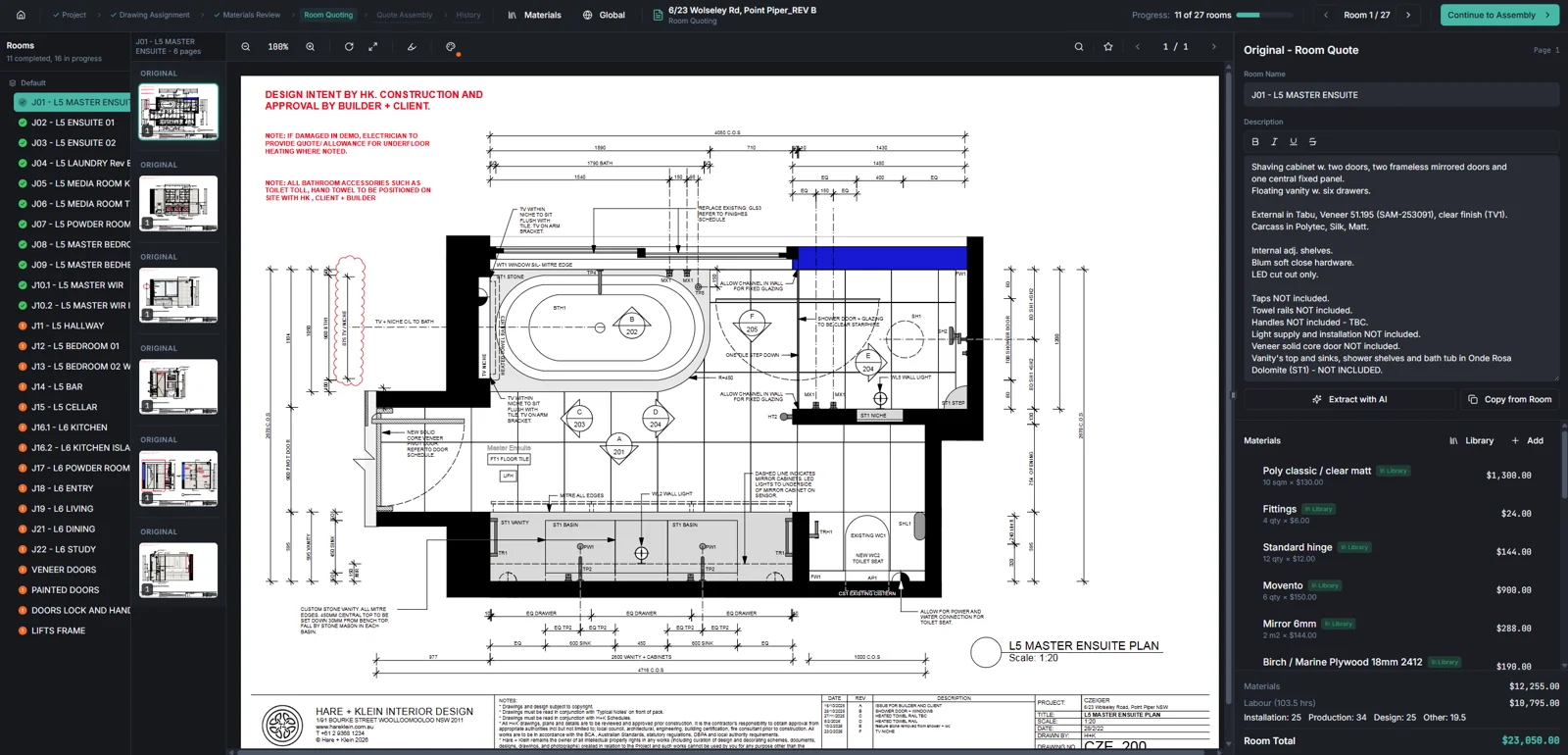1568x755 pixels.
Task: Click the Fittings price $24.00
Action: (x=1515, y=514)
